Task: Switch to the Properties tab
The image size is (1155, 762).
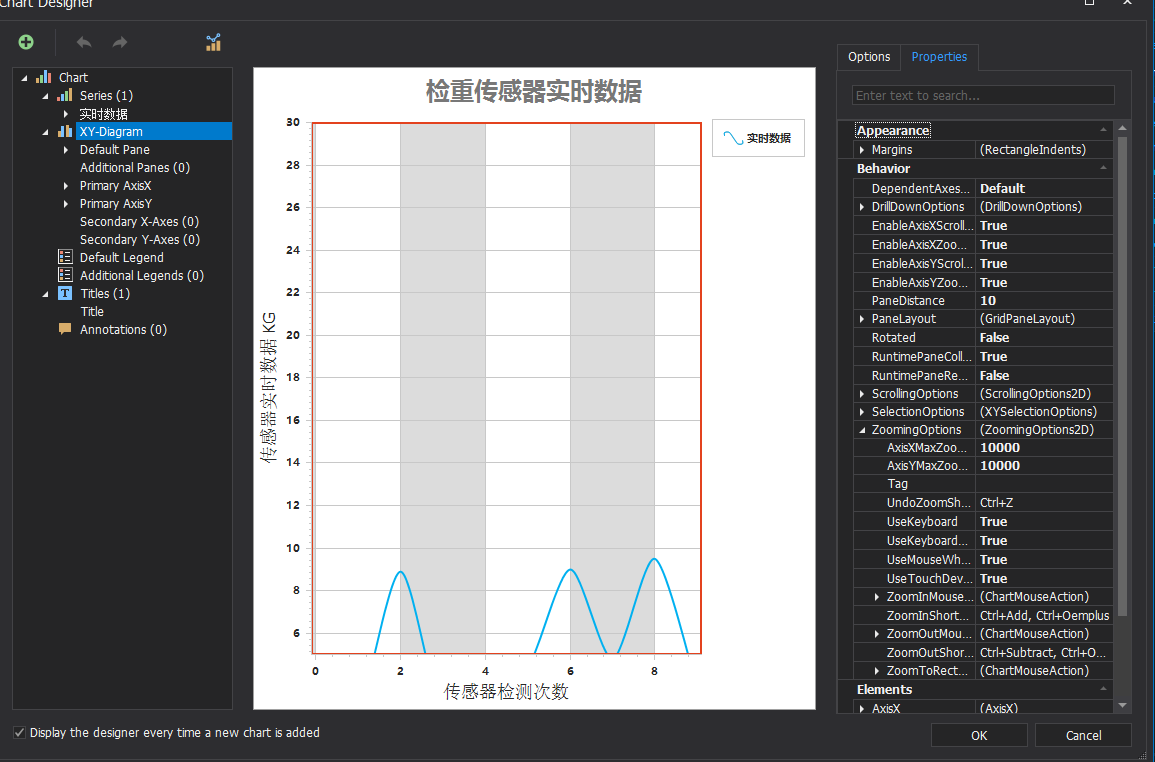Action: coord(939,57)
